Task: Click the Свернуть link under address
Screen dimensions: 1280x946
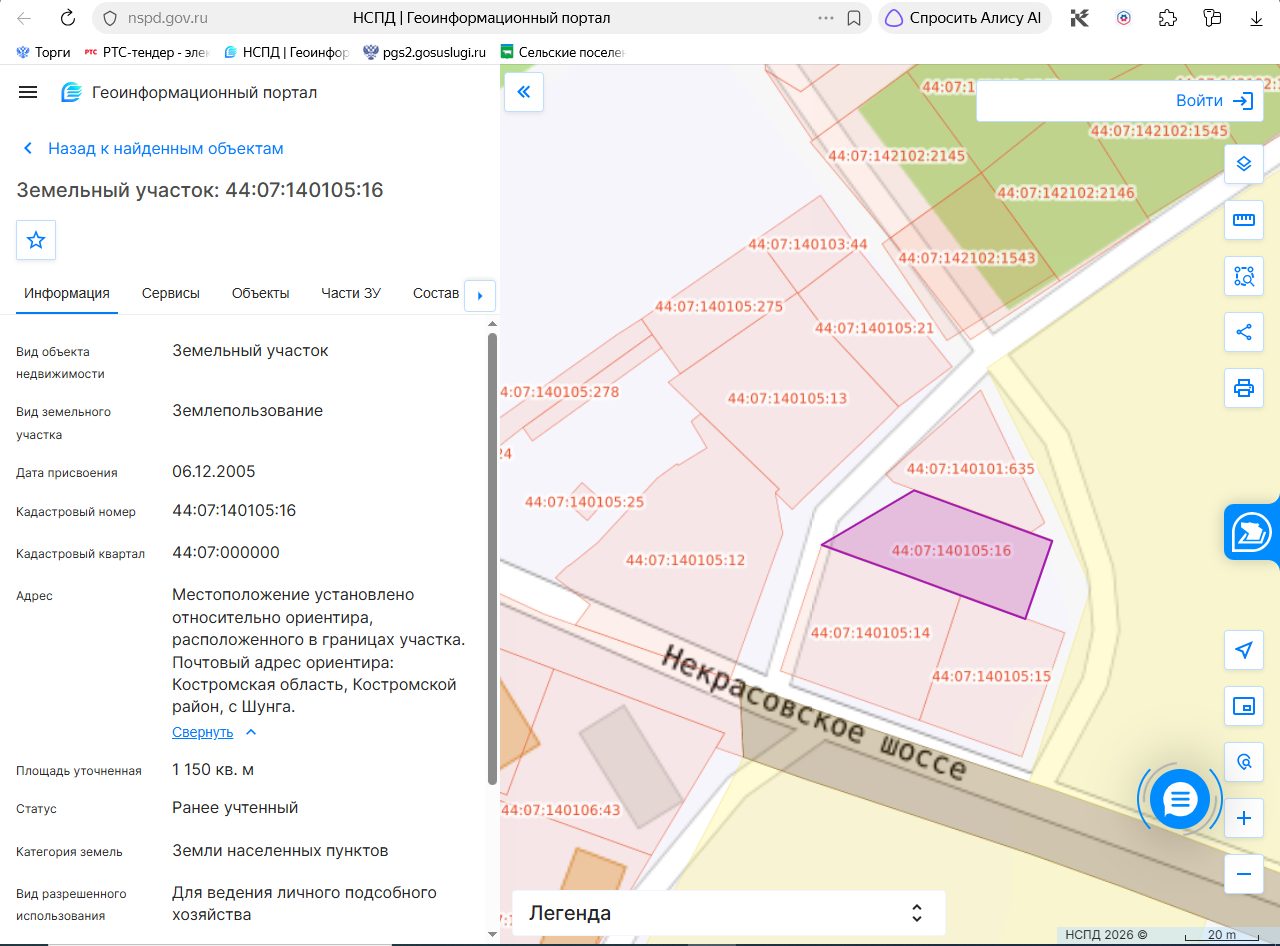Action: click(202, 732)
